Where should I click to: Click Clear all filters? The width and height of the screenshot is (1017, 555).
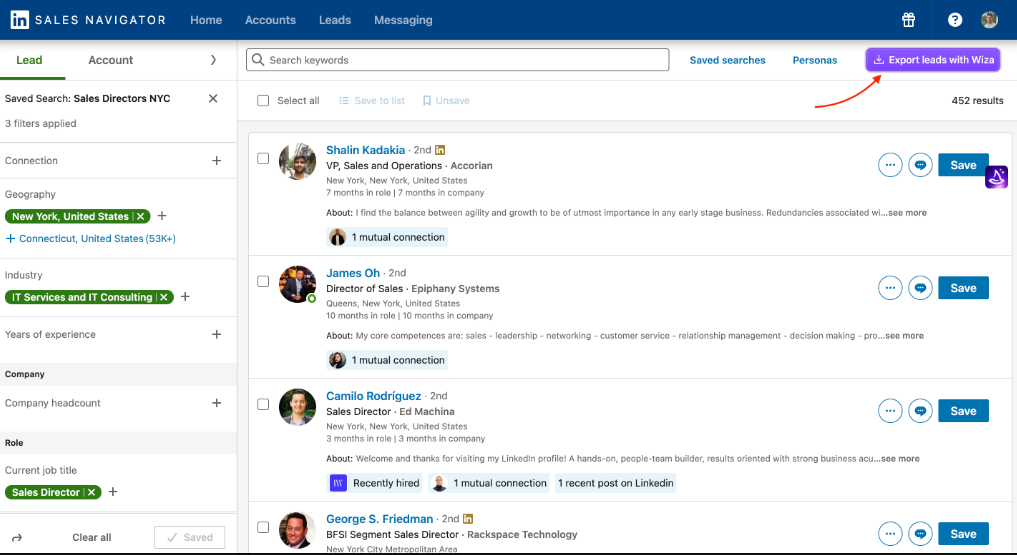coord(91,537)
